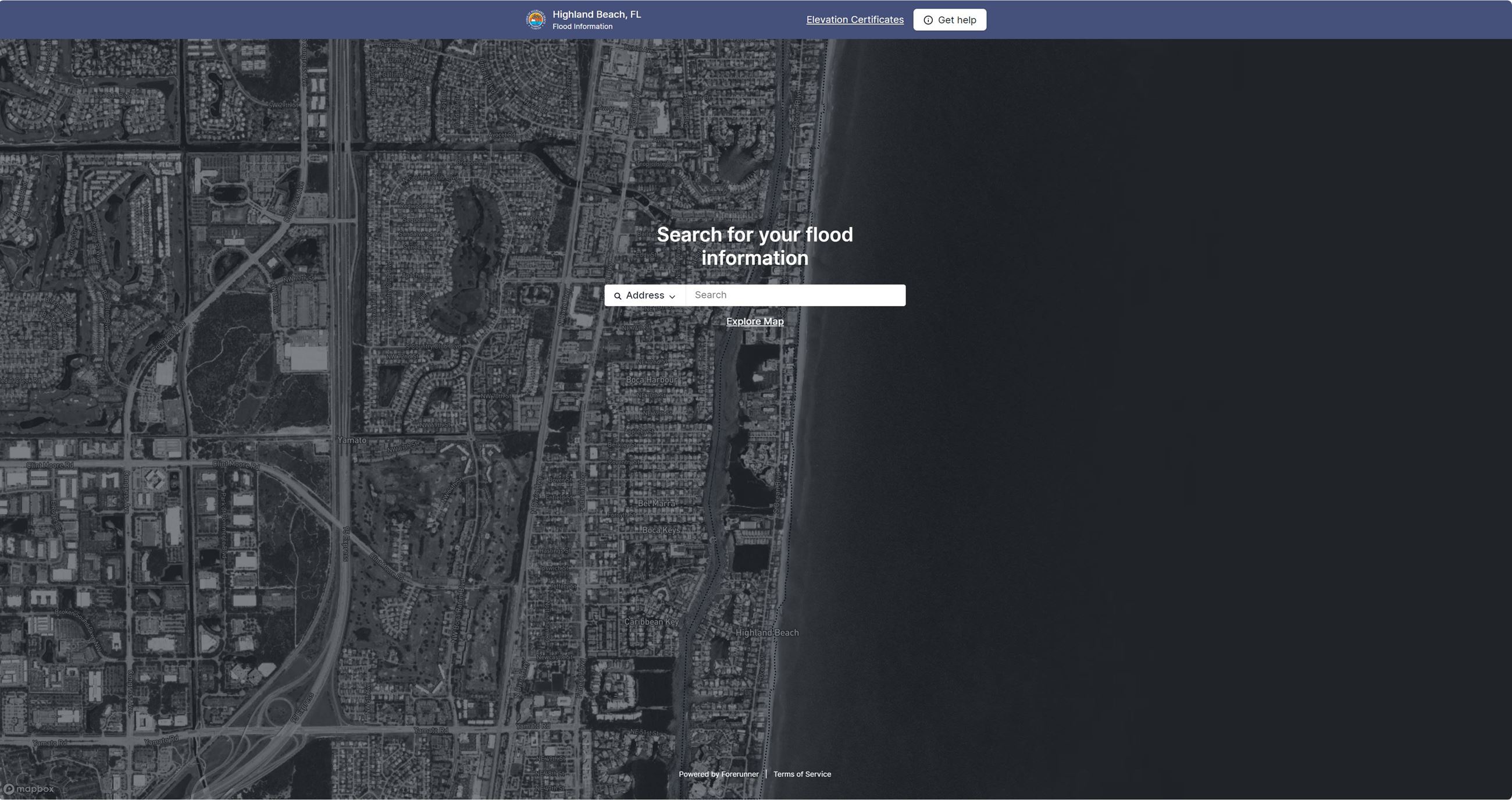Click the magnifier icon beside Address

(x=618, y=296)
